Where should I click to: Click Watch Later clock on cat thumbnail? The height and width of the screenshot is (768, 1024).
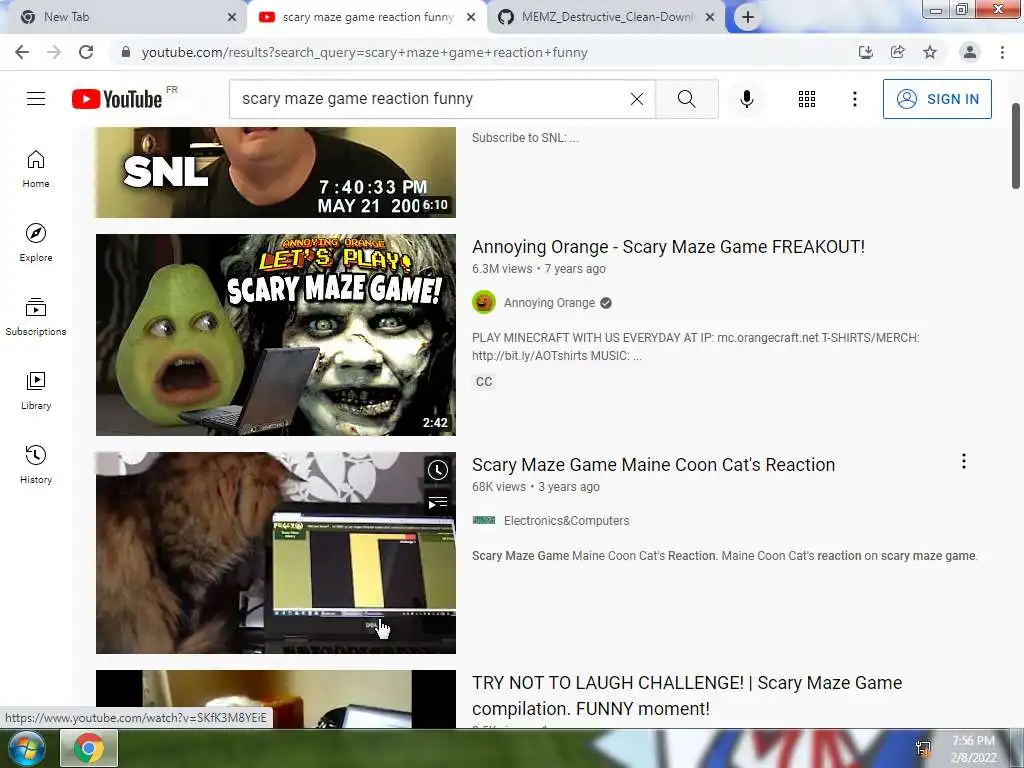[x=438, y=470]
